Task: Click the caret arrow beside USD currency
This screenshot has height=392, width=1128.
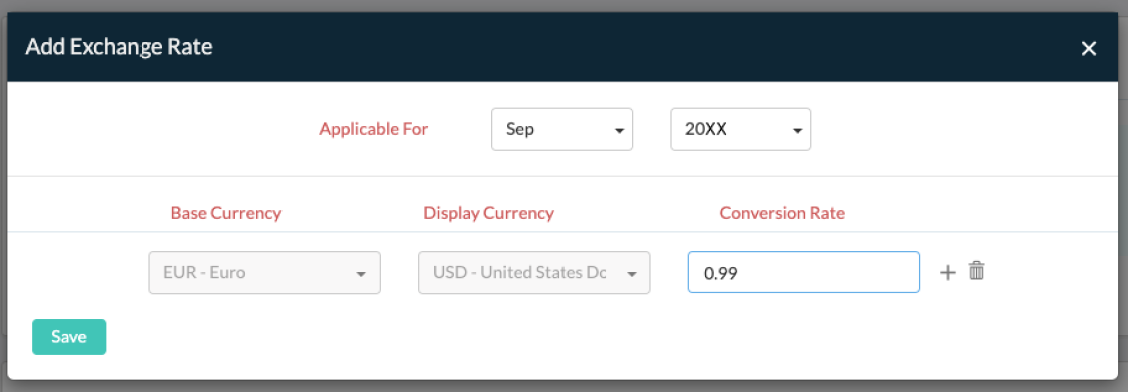Action: tap(632, 274)
